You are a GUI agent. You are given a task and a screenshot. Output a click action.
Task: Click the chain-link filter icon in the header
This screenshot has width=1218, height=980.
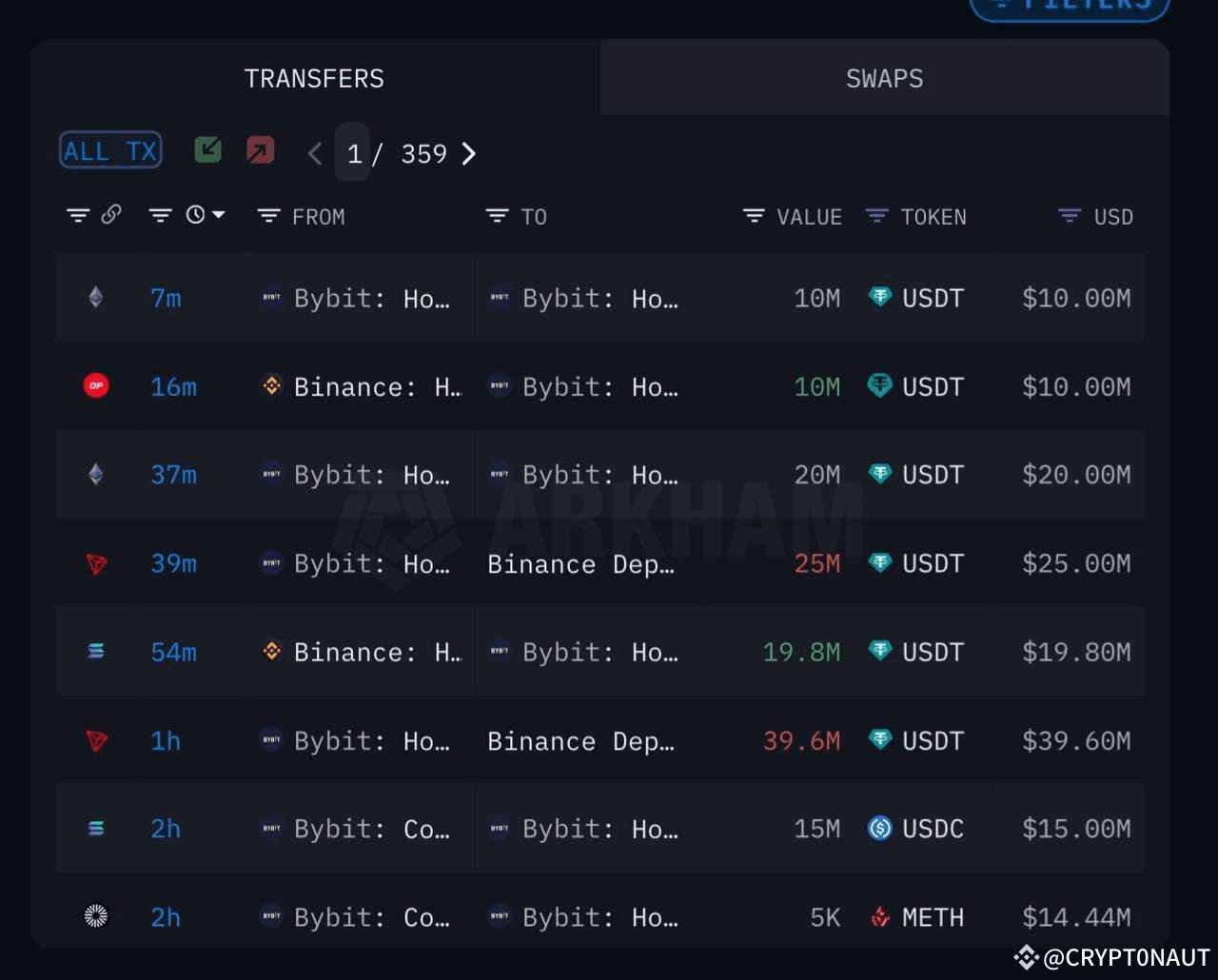112,215
